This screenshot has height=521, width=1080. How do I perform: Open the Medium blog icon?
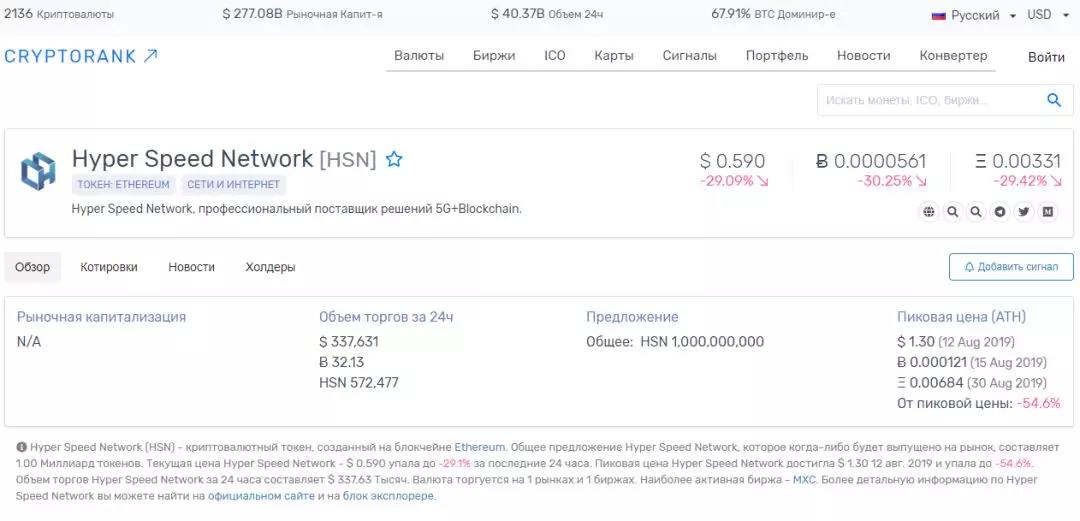point(1048,212)
